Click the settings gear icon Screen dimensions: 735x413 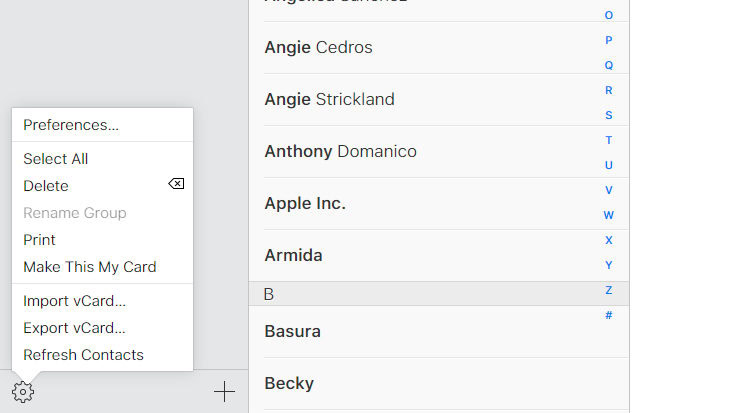pyautogui.click(x=24, y=392)
